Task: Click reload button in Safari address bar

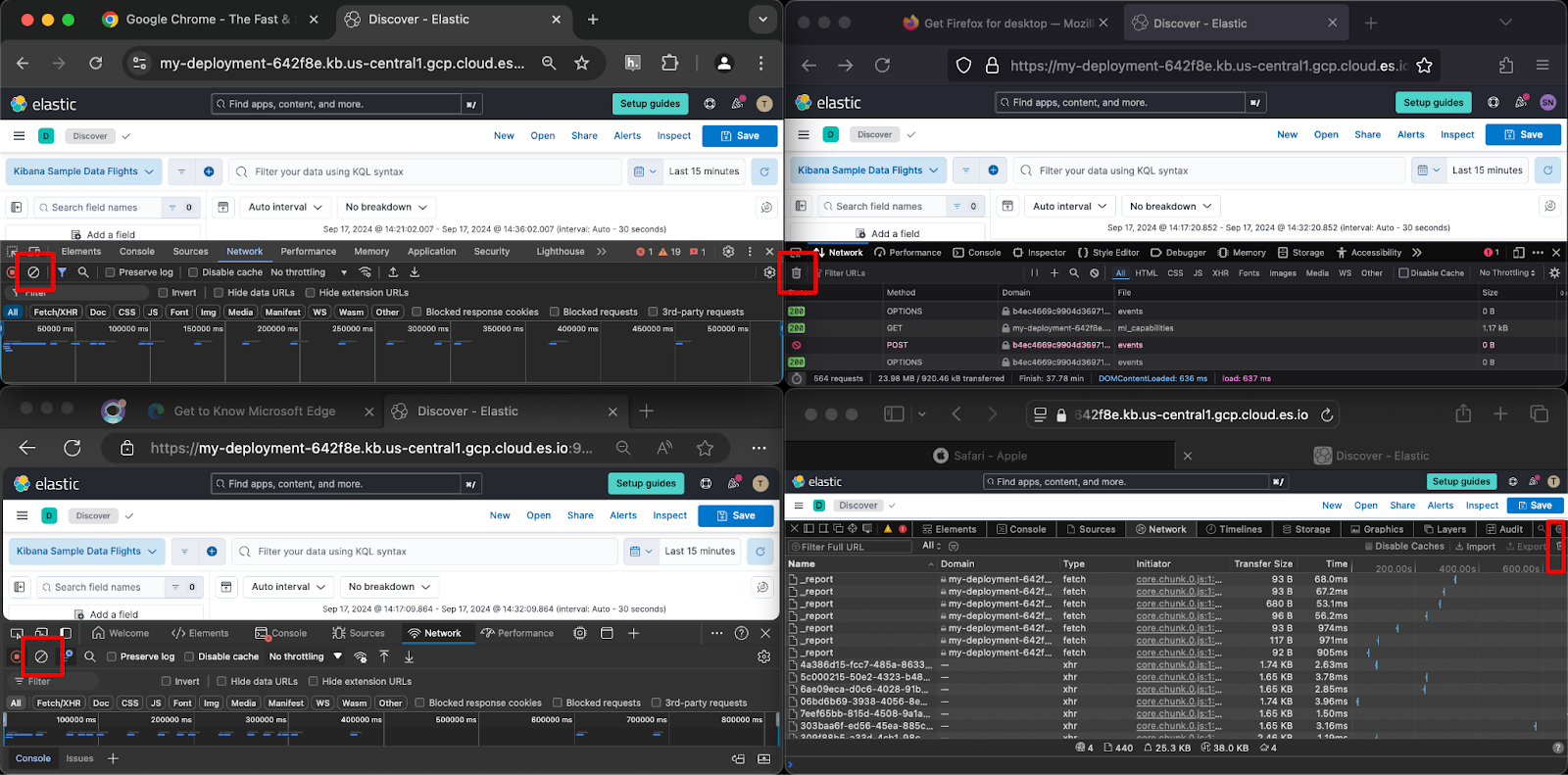Action: (1327, 414)
